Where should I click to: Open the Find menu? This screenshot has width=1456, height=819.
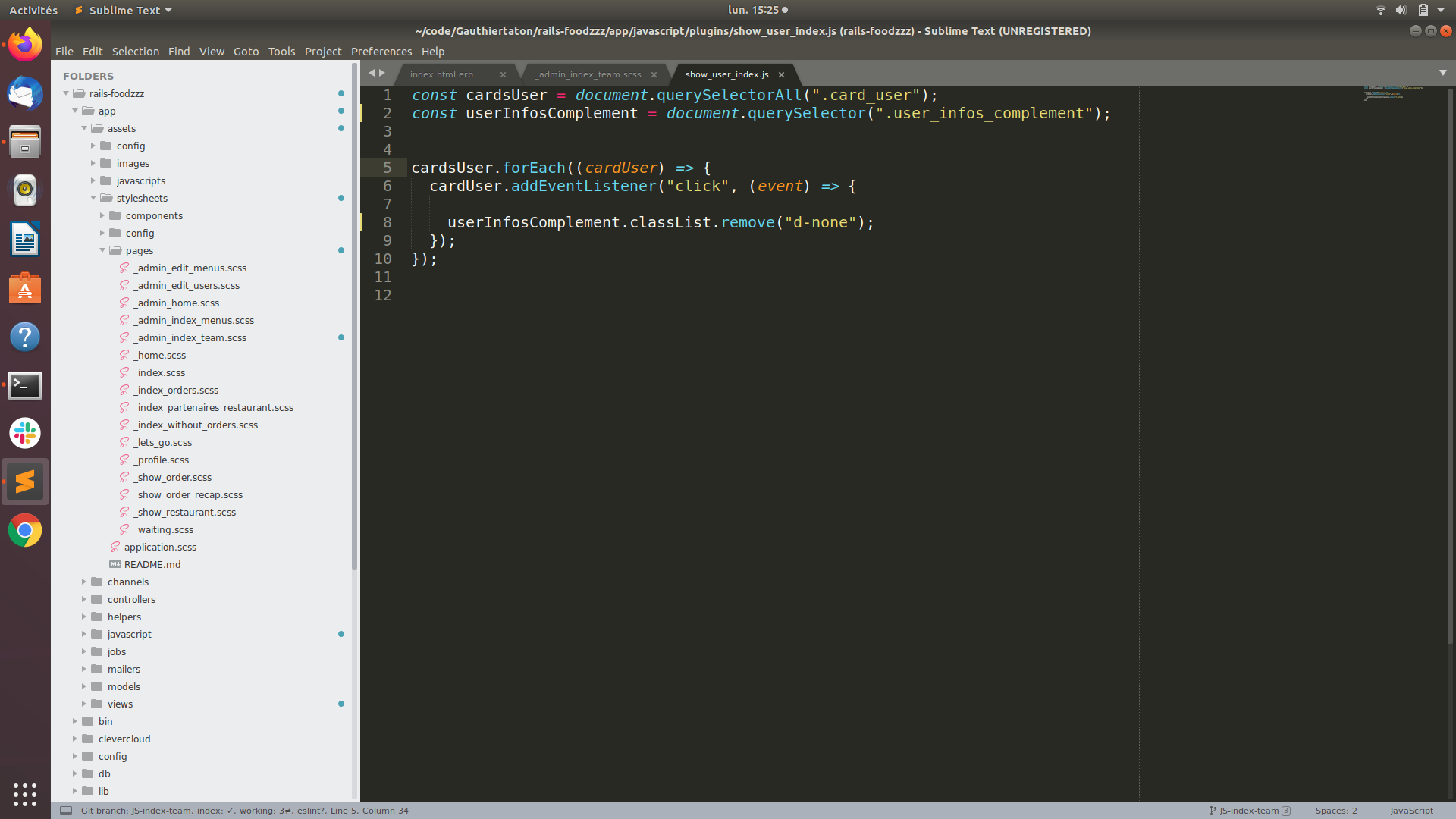179,52
